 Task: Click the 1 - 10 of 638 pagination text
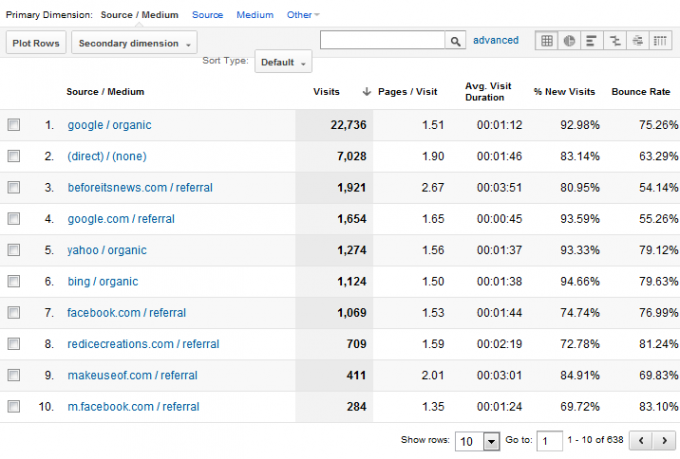[595, 440]
